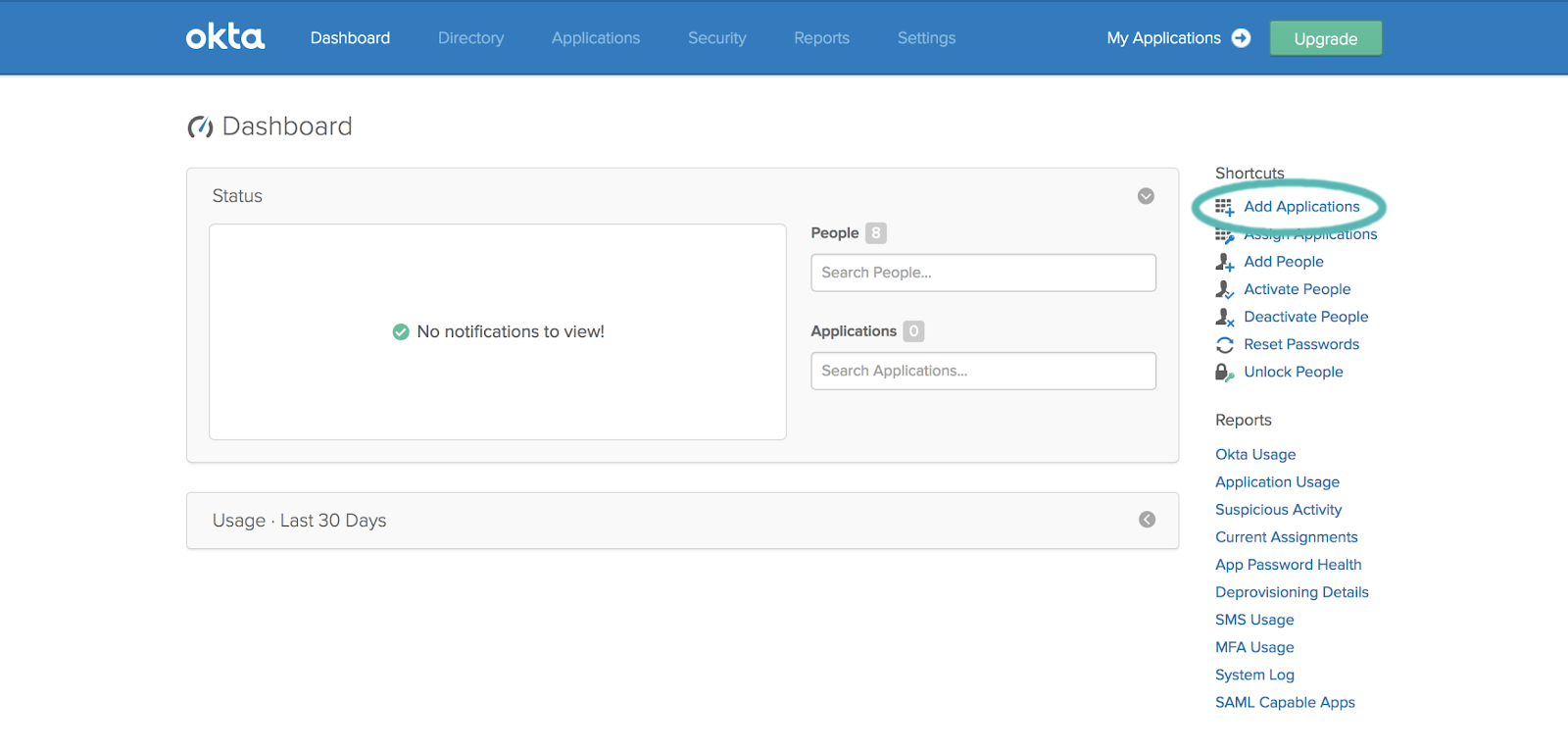The image size is (1568, 752).
Task: Click the Upgrade button
Action: click(1326, 38)
